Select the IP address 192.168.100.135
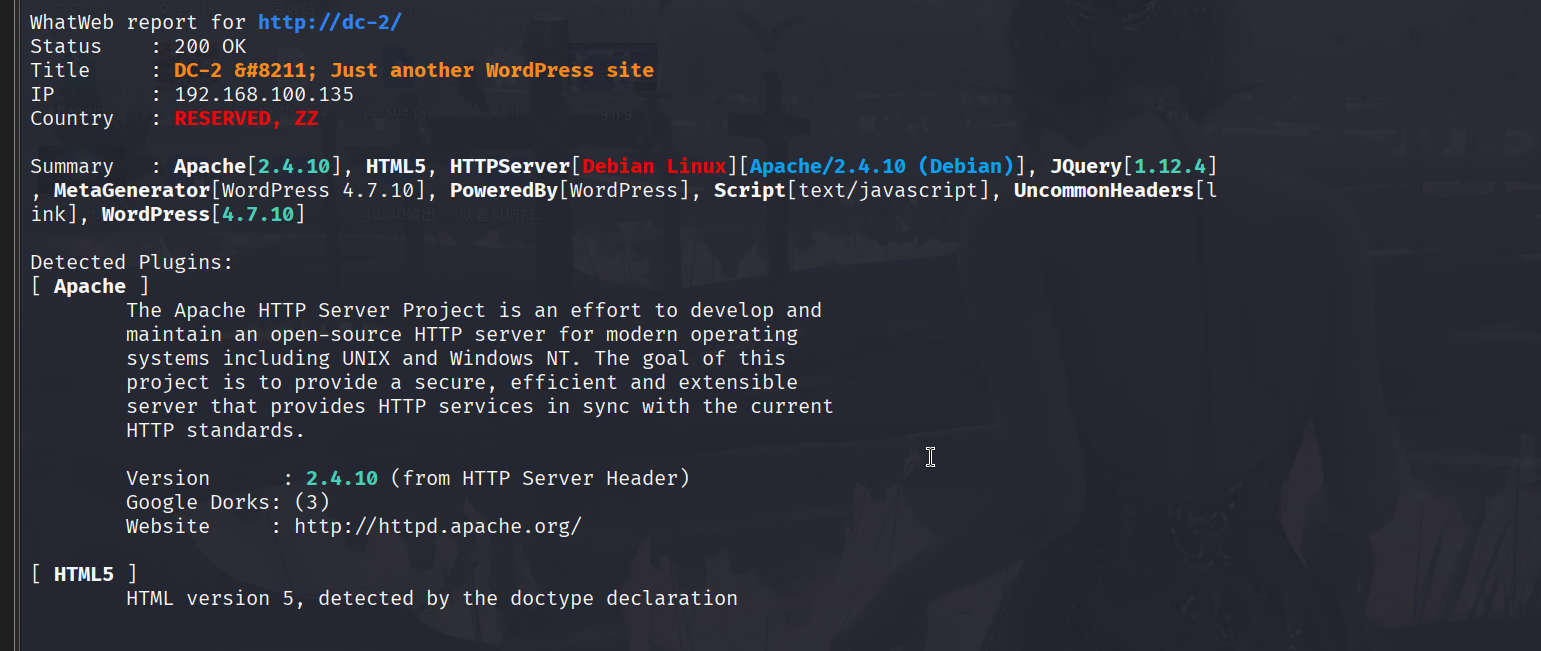The image size is (1541, 651). (x=264, y=94)
